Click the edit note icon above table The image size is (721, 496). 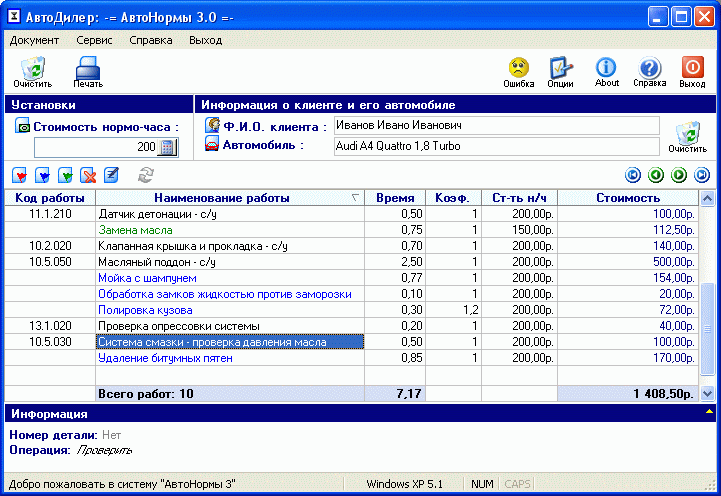click(111, 175)
